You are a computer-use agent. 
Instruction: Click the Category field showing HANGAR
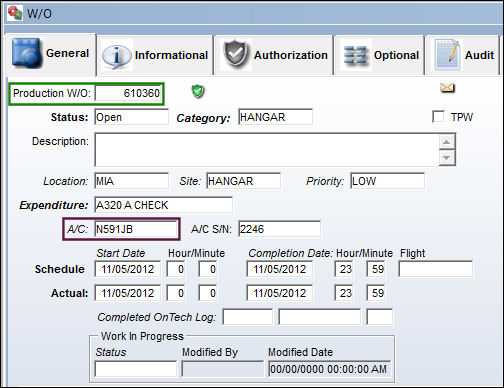click(276, 117)
